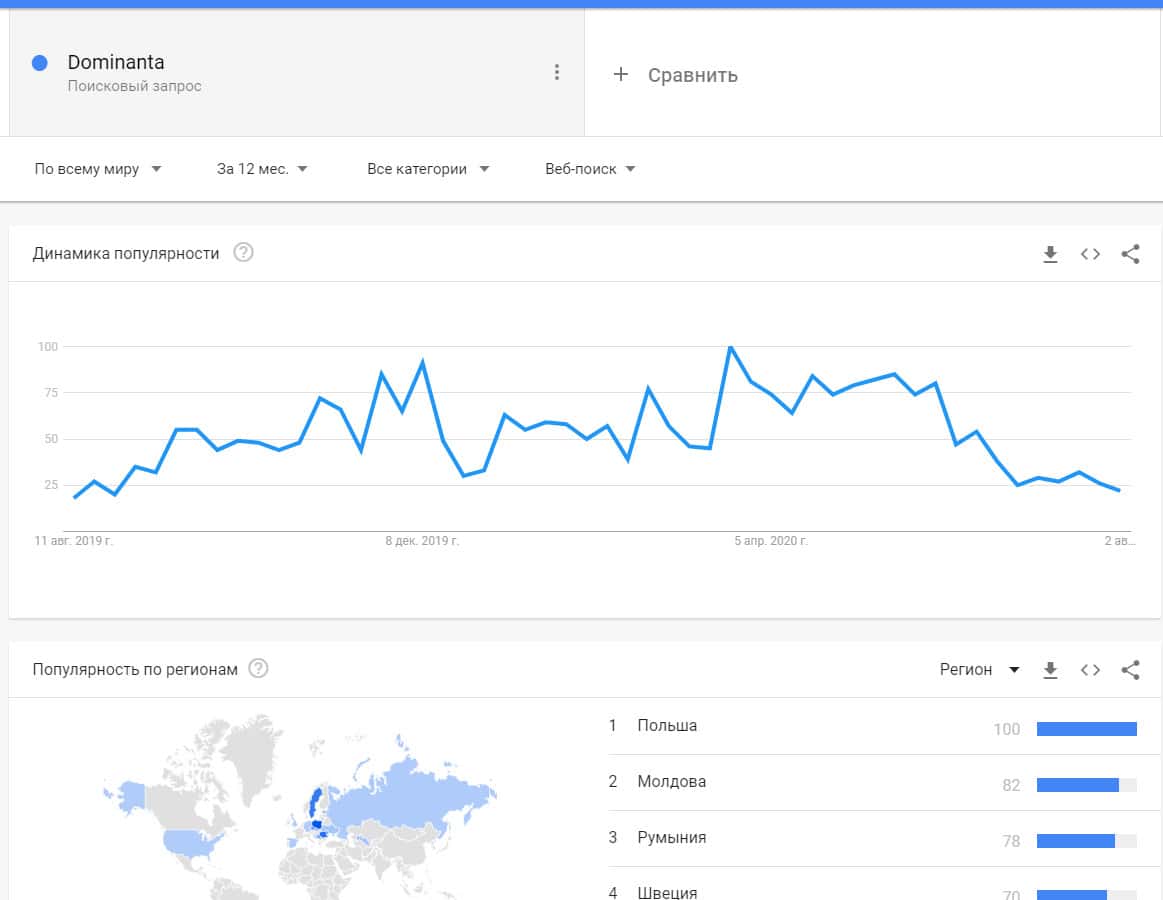This screenshot has height=900, width=1163.
Task: Expand the Веб-поиск search type dropdown
Action: pyautogui.click(x=590, y=169)
